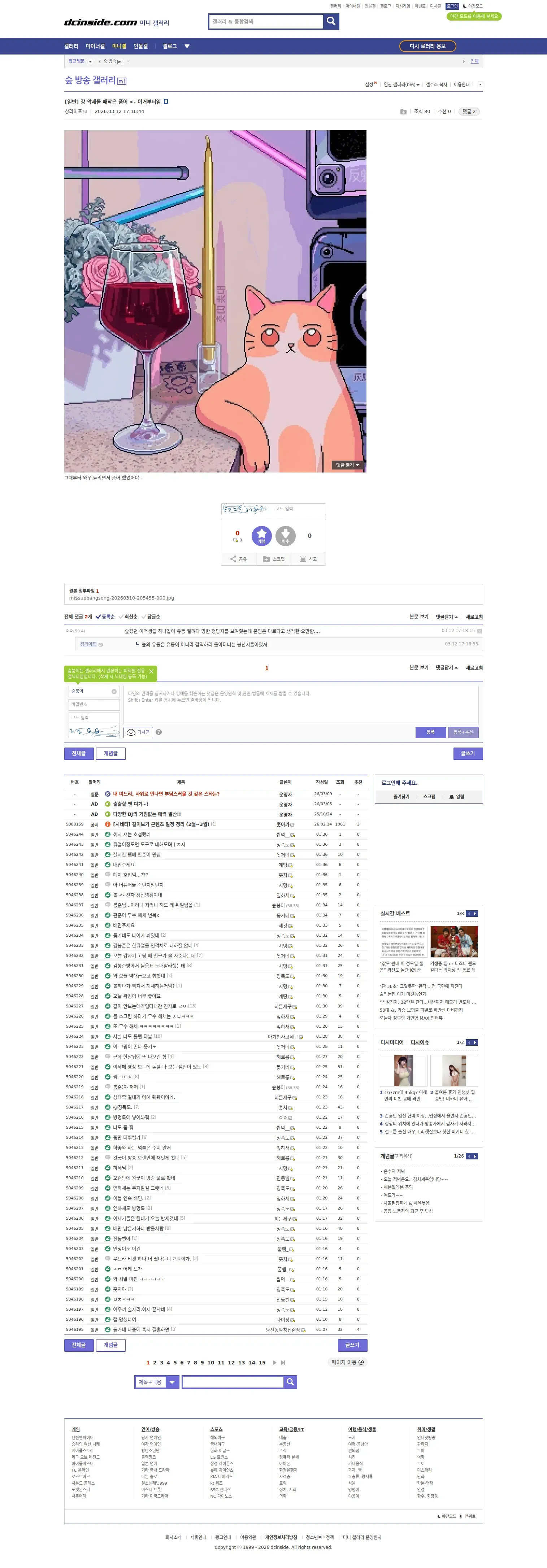Screen dimensions: 547x1568
Task: Click 새로고침 above the comment list
Action: 474,617
